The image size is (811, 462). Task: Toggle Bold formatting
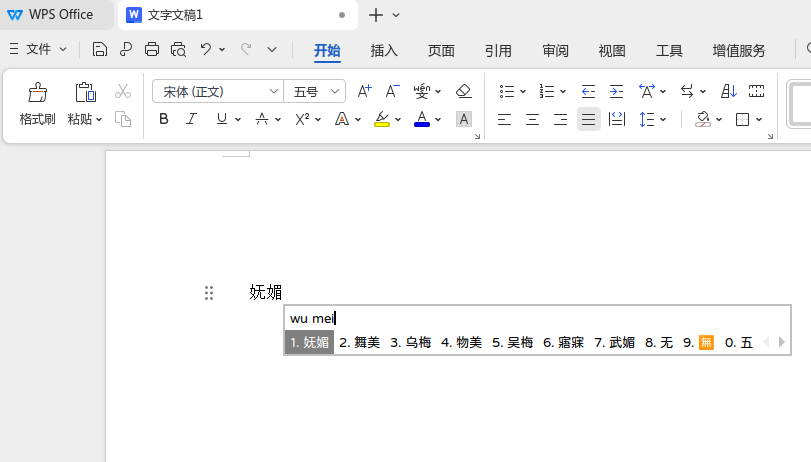163,120
